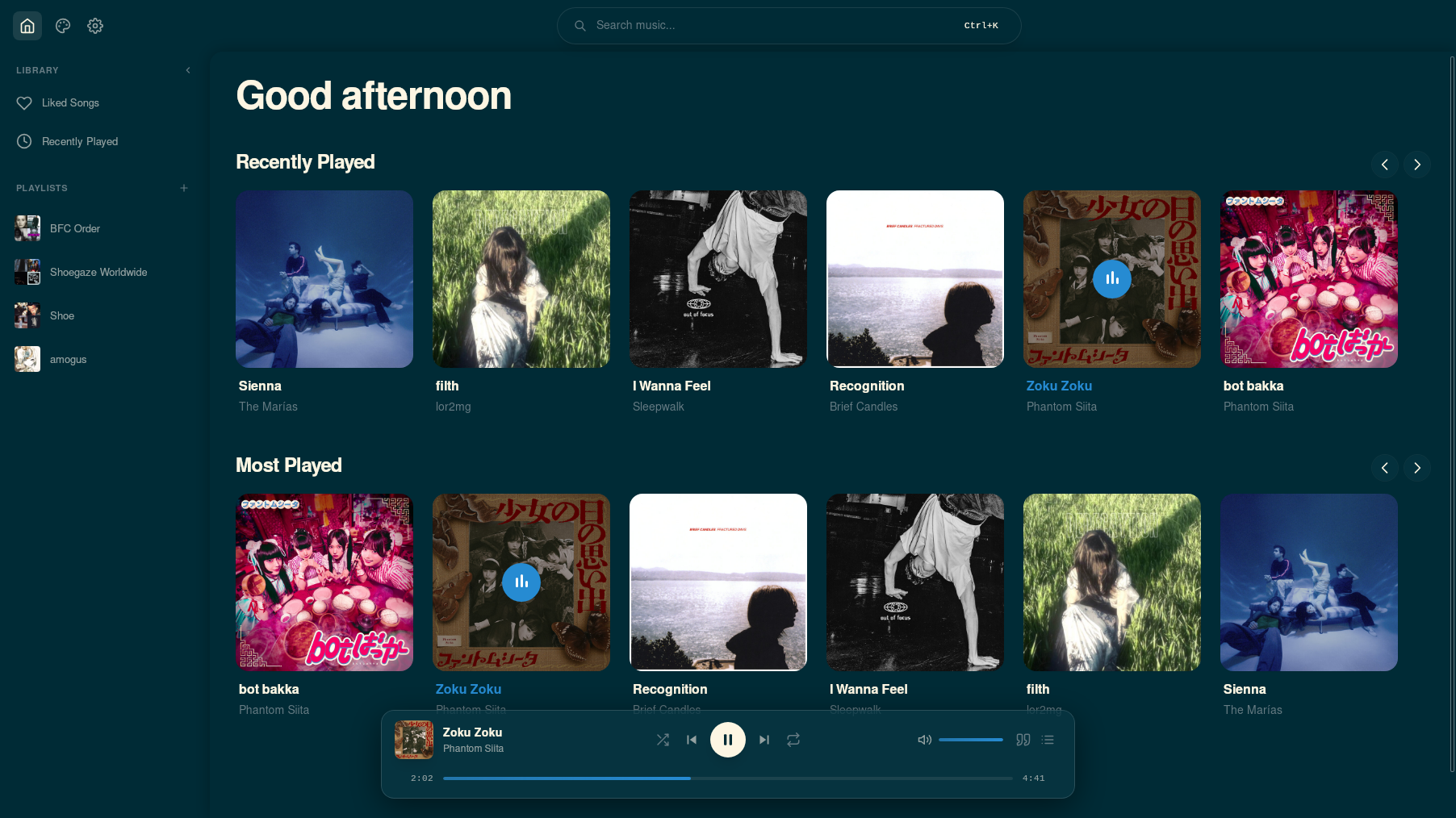The image size is (1456, 818).
Task: Open filth title under Most Played
Action: (1038, 690)
